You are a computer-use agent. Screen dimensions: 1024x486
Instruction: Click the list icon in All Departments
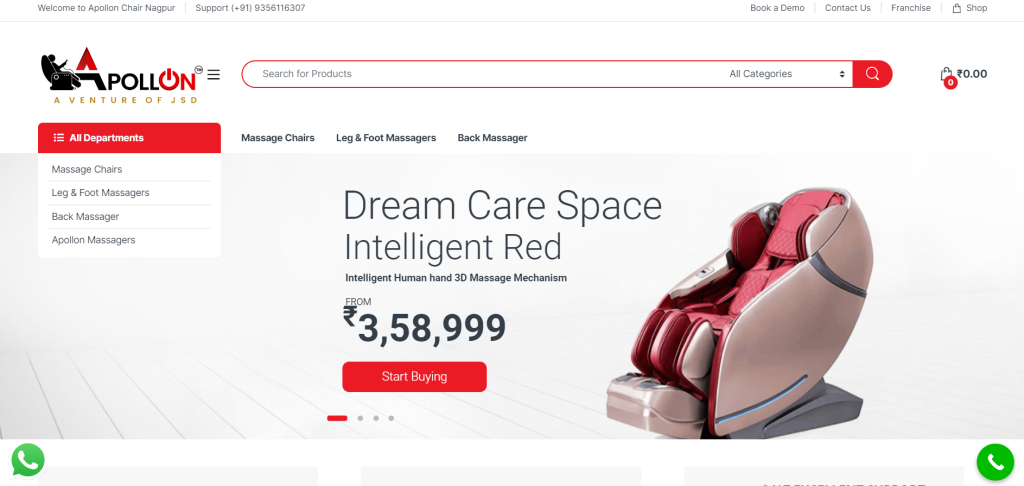click(59, 138)
